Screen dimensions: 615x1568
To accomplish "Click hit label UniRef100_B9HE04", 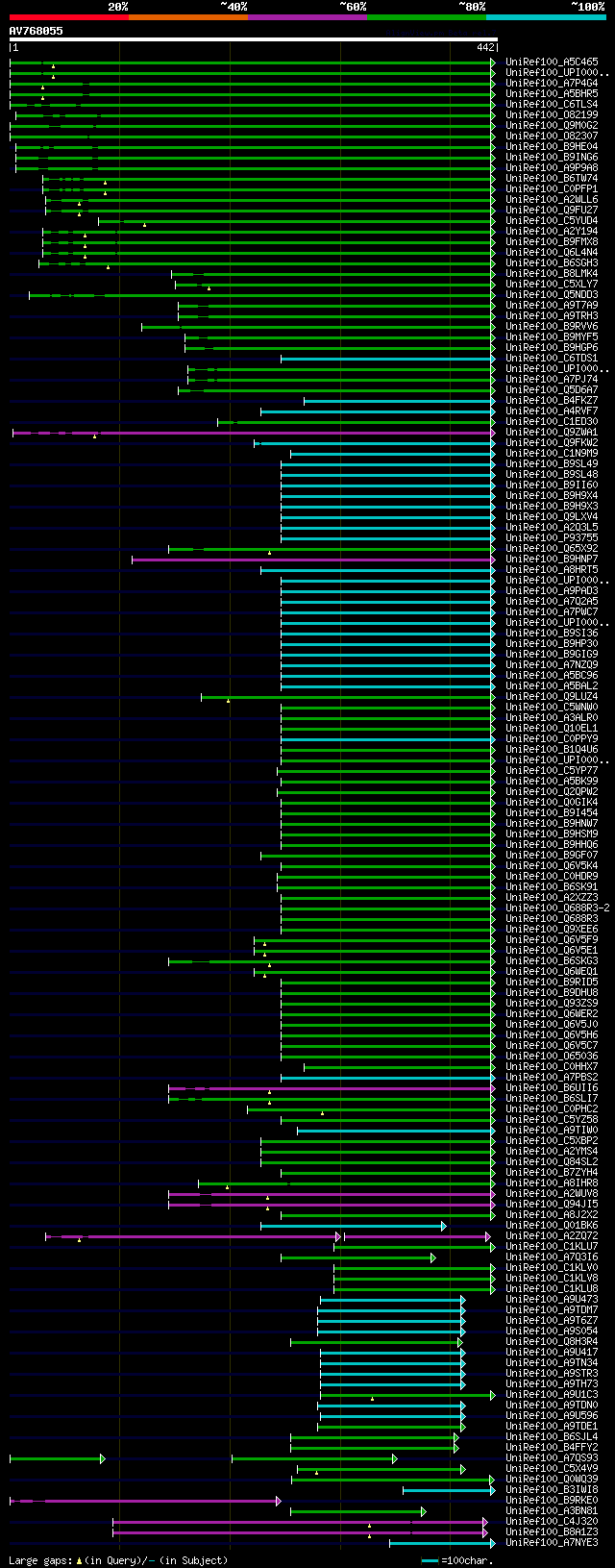I will [552, 147].
